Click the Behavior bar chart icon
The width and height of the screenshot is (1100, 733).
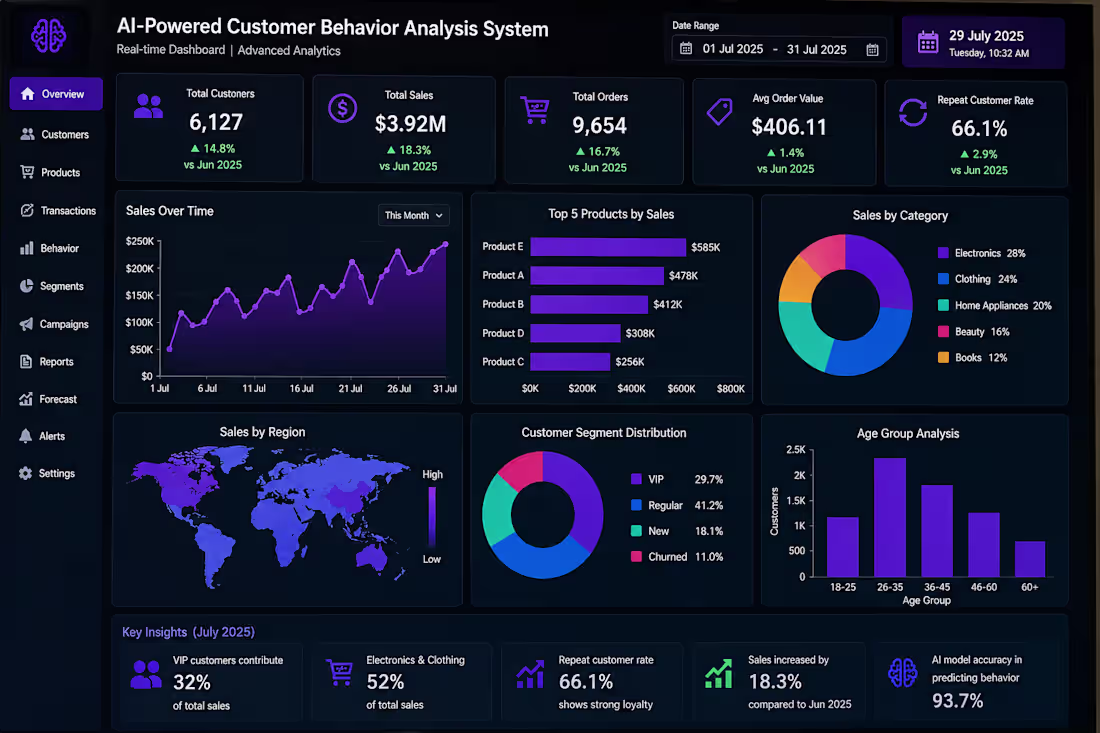27,248
